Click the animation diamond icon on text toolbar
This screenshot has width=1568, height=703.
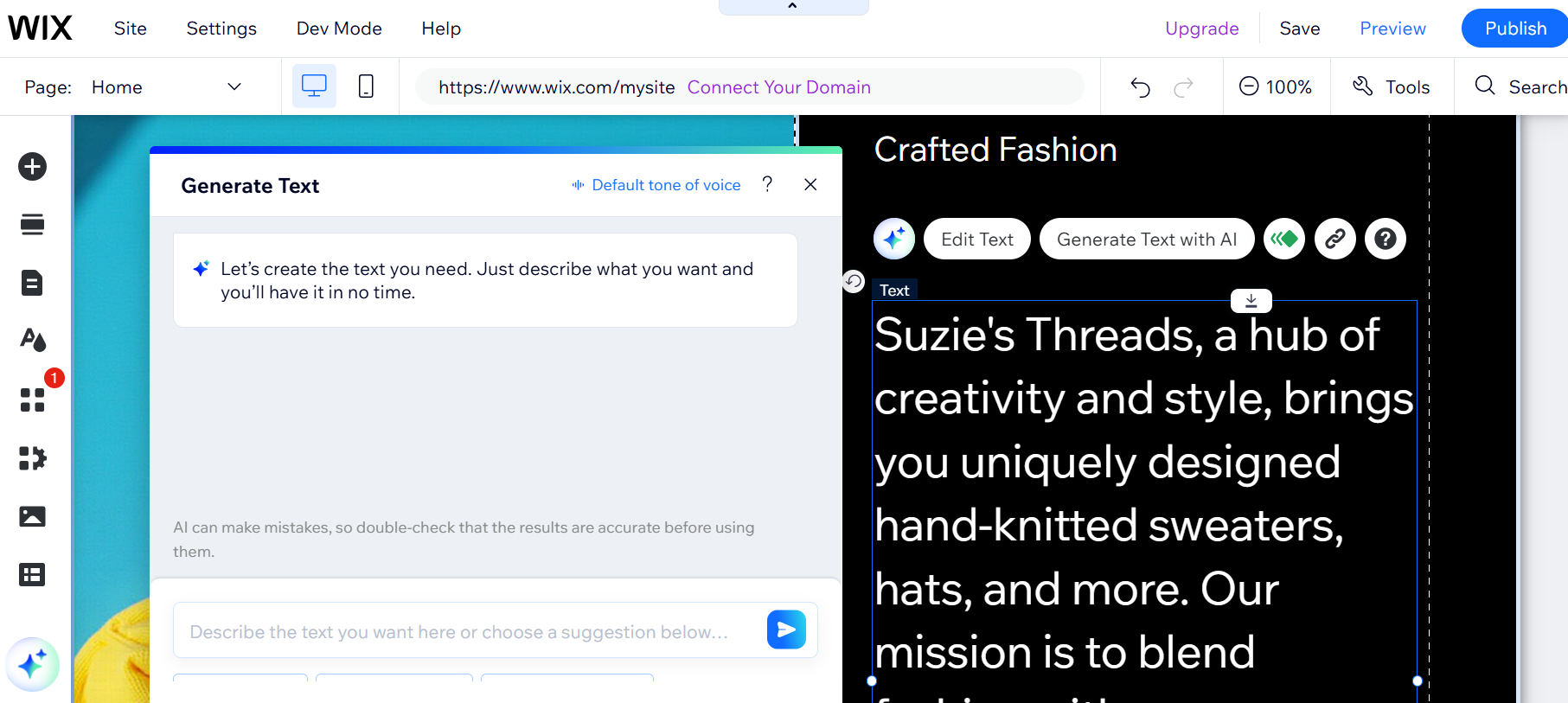point(1284,239)
